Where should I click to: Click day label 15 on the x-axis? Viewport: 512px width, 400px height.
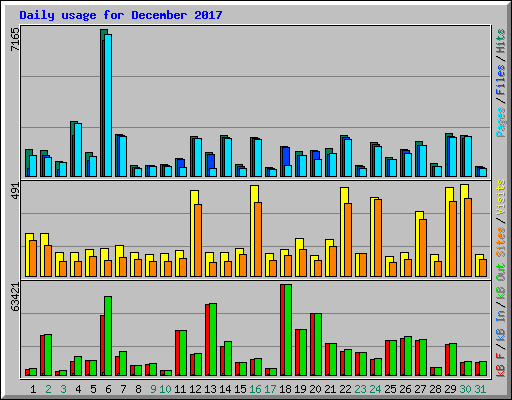(240, 389)
